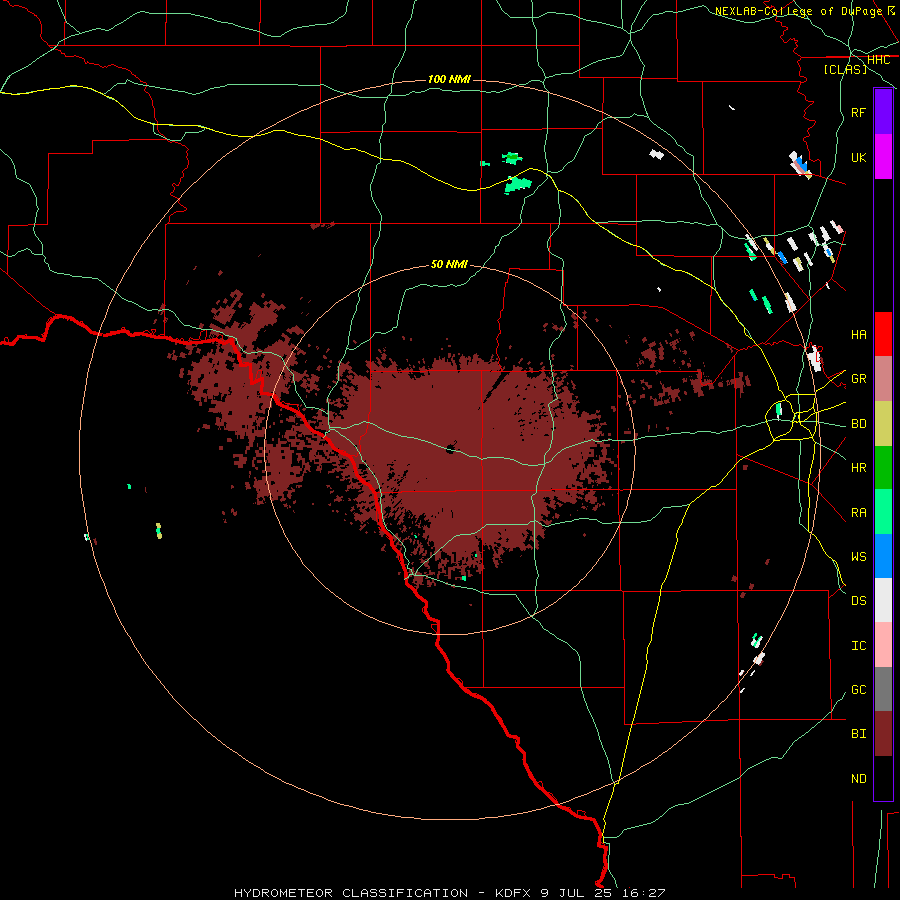Select the gray GC legend swatch
900x900 pixels.
click(883, 689)
